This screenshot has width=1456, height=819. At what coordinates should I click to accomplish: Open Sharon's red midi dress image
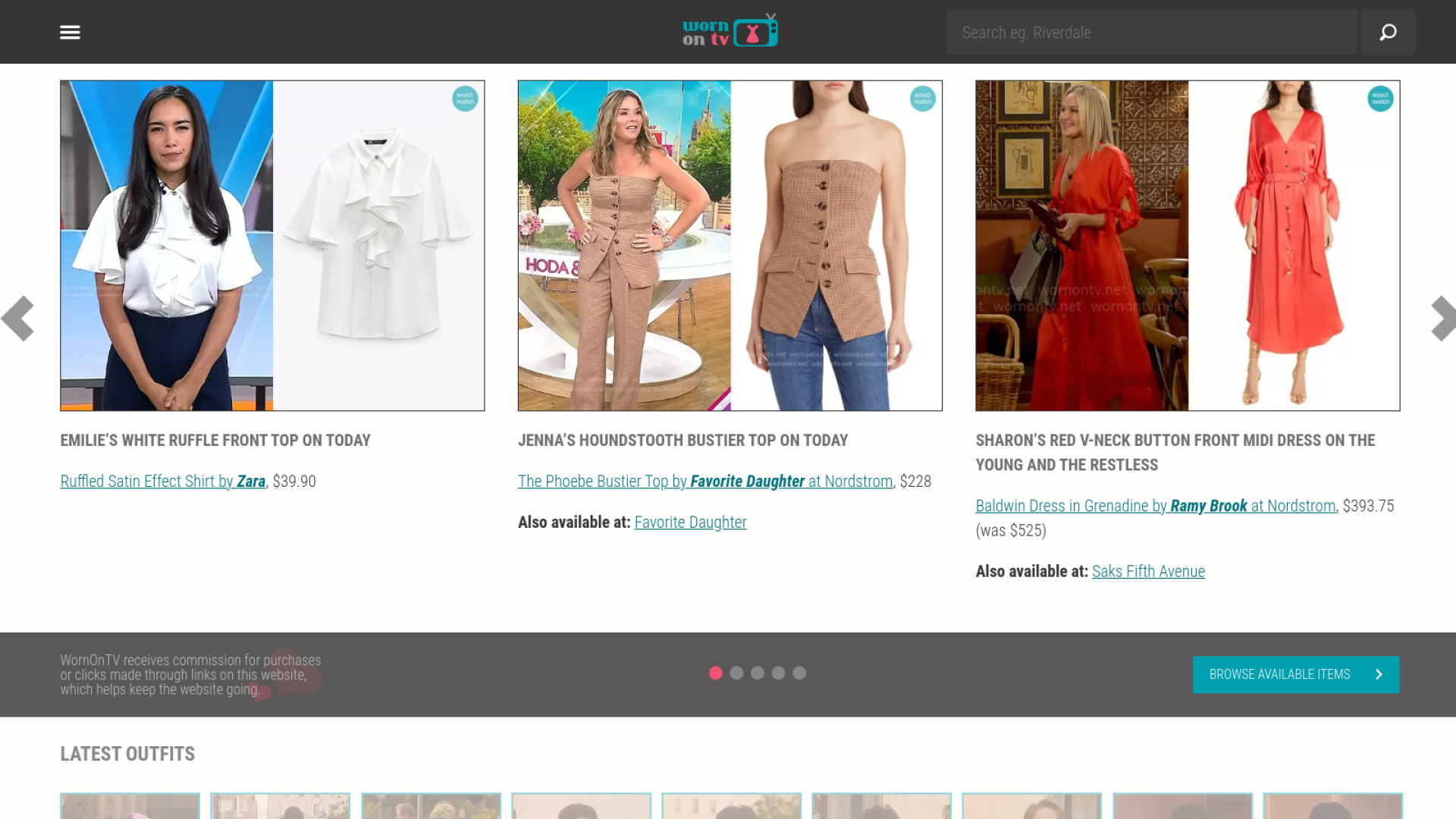[1187, 246]
